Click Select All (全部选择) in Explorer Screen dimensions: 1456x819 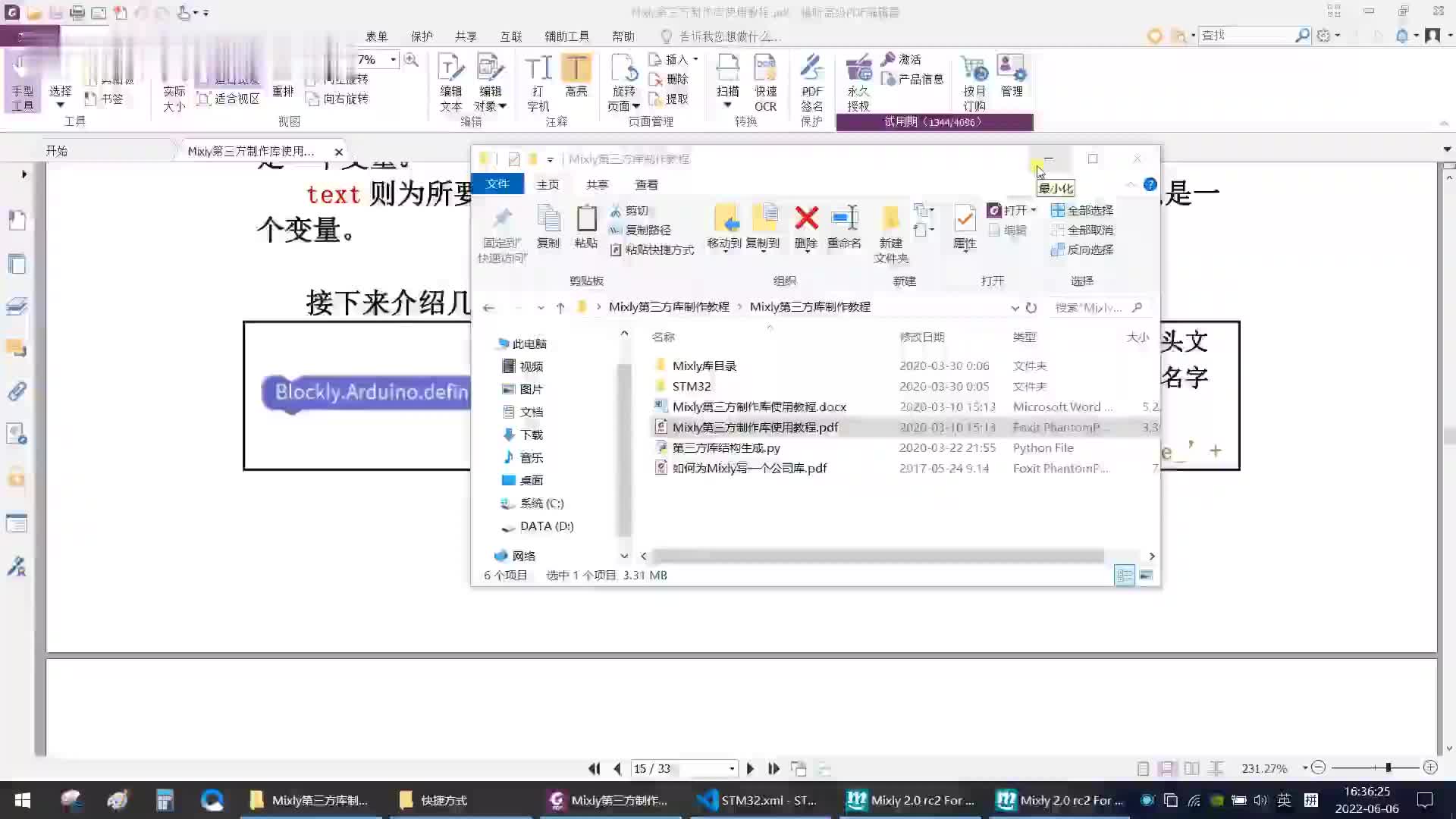(1082, 210)
